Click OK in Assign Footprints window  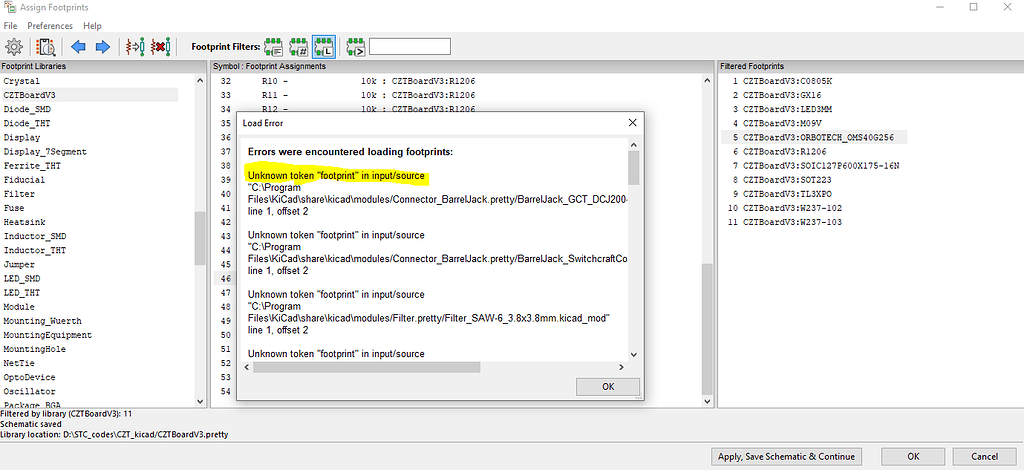pyautogui.click(x=913, y=456)
